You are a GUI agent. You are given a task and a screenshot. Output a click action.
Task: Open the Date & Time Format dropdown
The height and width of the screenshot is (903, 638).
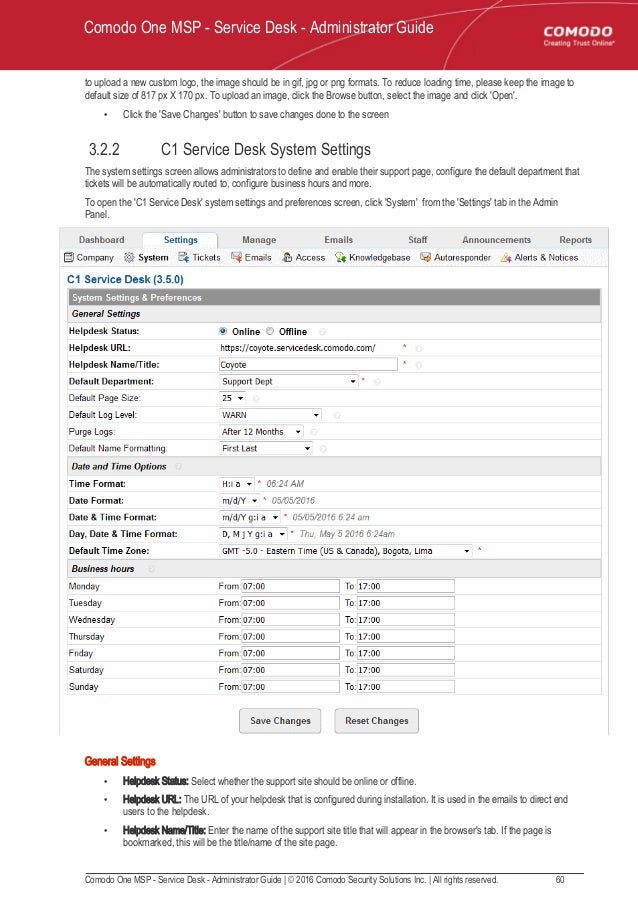tap(250, 517)
